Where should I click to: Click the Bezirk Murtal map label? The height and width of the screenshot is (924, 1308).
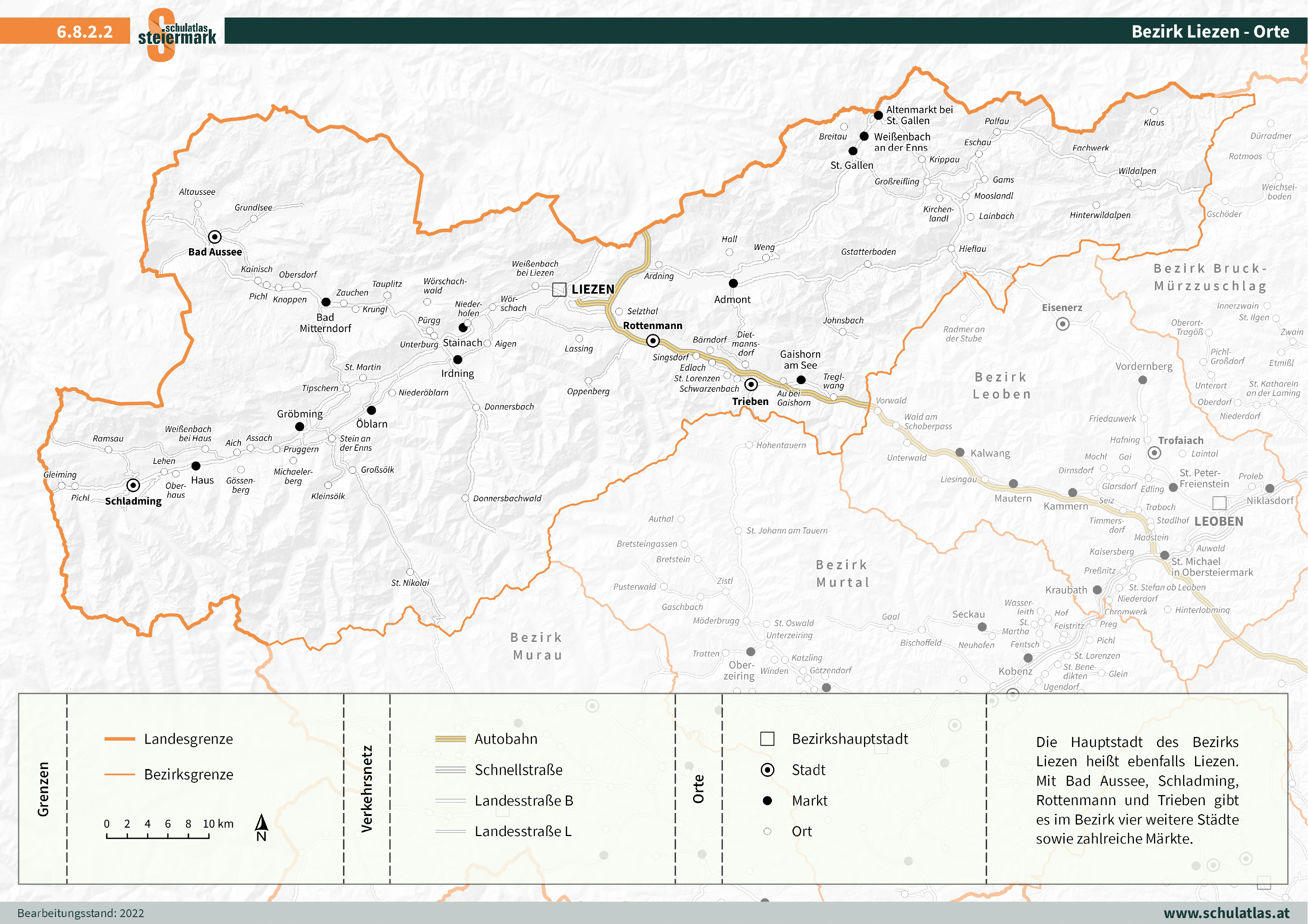click(x=842, y=573)
